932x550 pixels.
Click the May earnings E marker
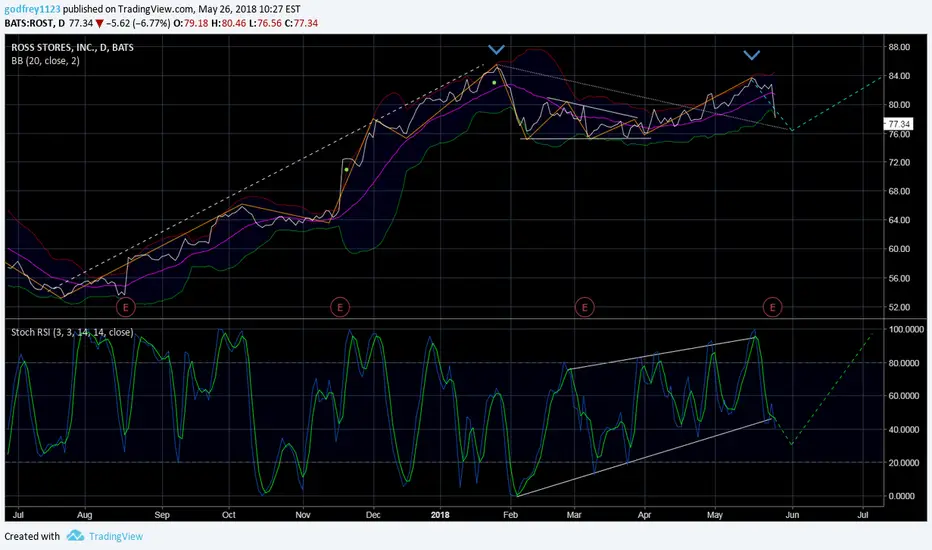point(773,307)
